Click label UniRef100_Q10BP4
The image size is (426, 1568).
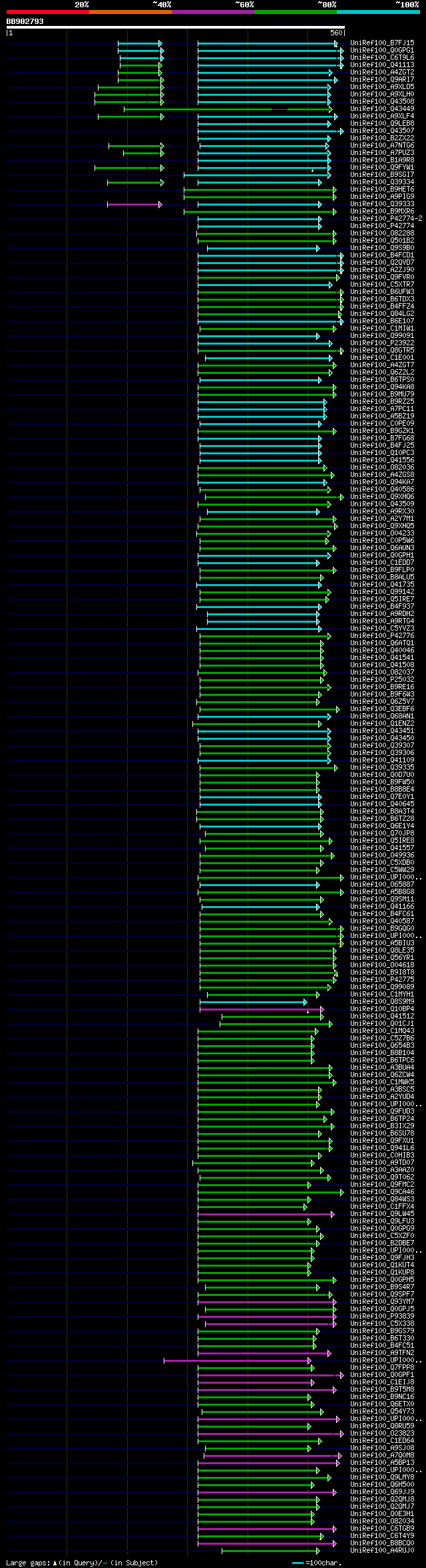[x=382, y=1009]
